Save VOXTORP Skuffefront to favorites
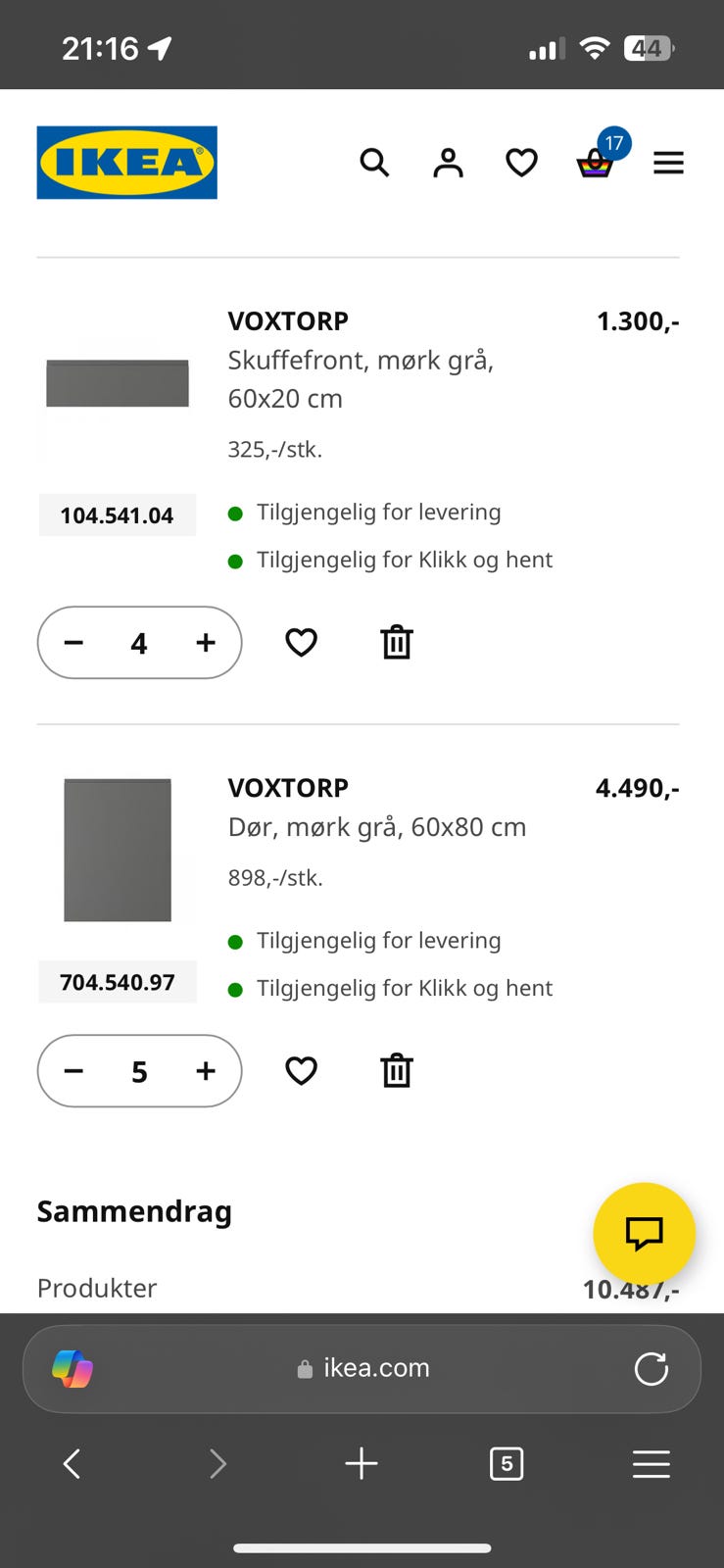This screenshot has width=724, height=1568. point(301,643)
